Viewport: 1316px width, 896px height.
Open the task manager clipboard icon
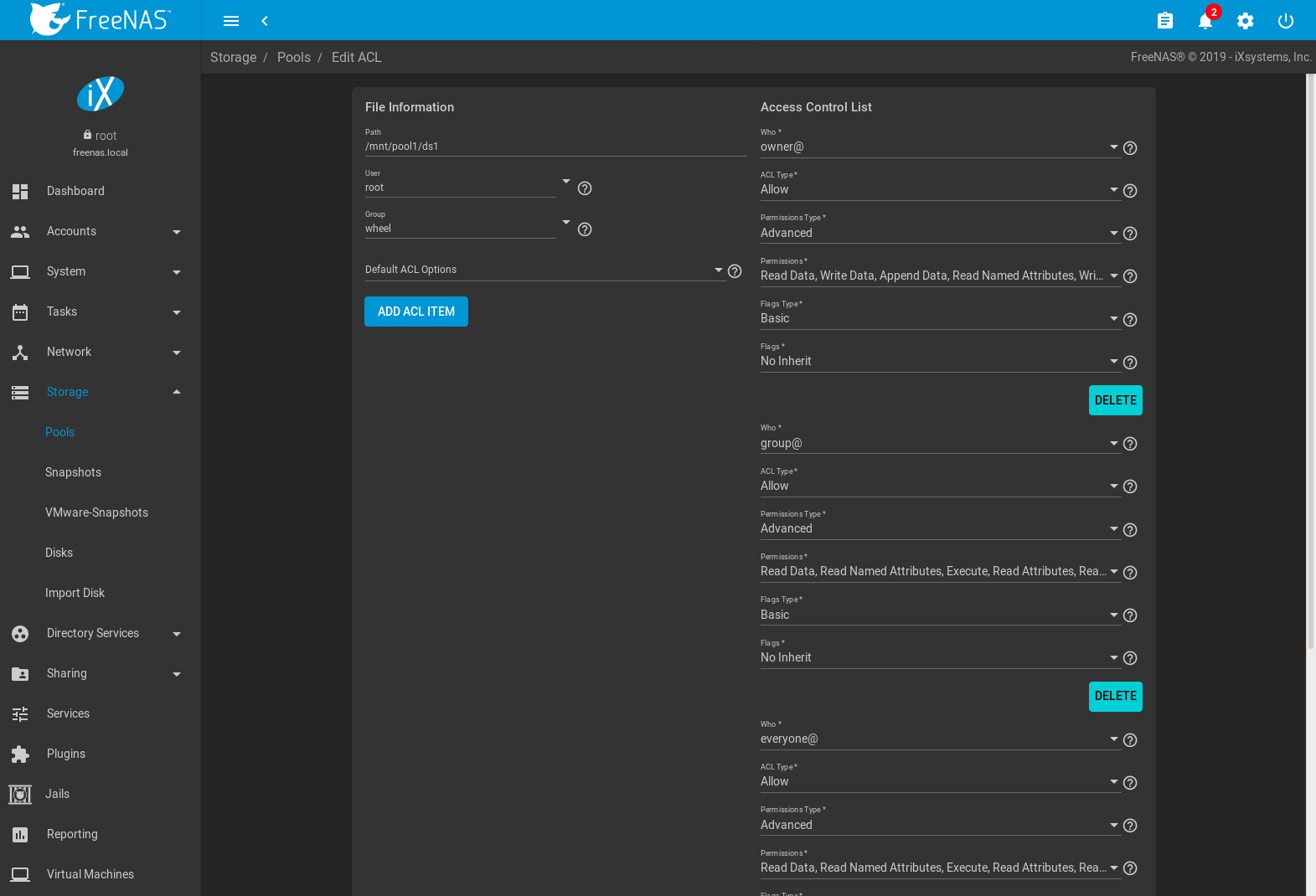coord(1165,21)
